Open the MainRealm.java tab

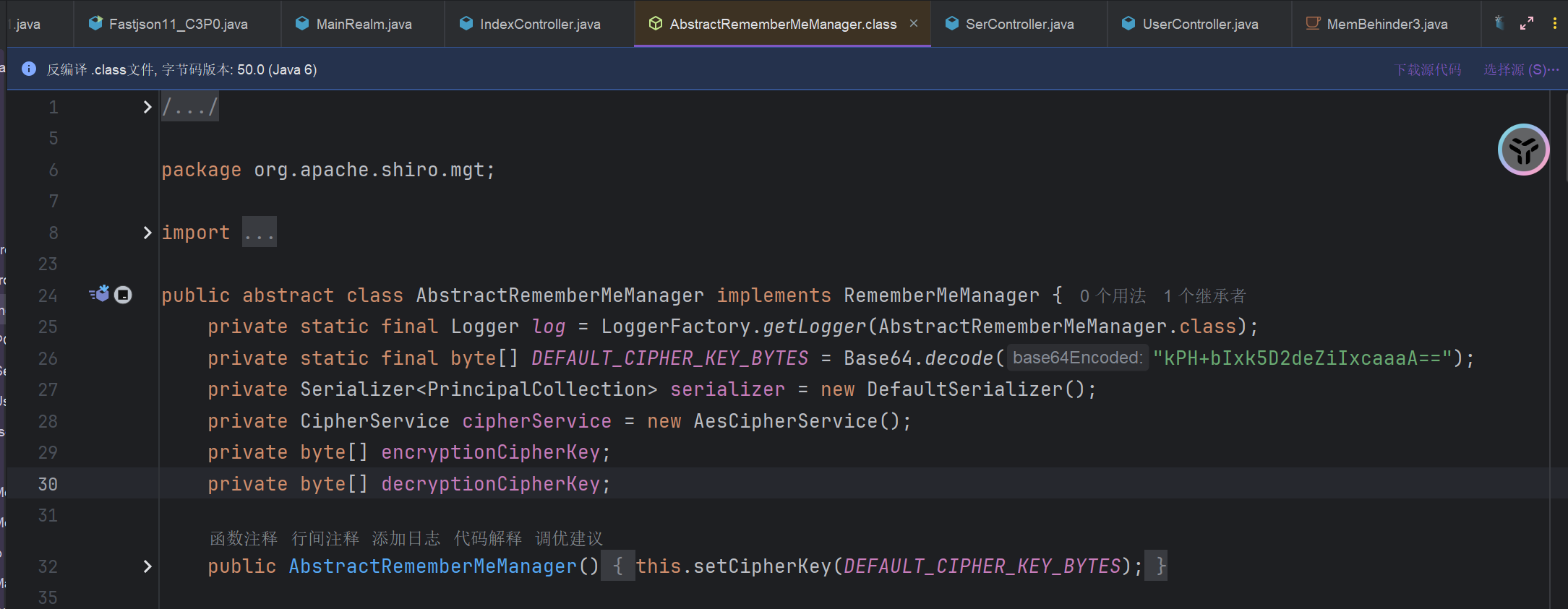pyautogui.click(x=363, y=24)
